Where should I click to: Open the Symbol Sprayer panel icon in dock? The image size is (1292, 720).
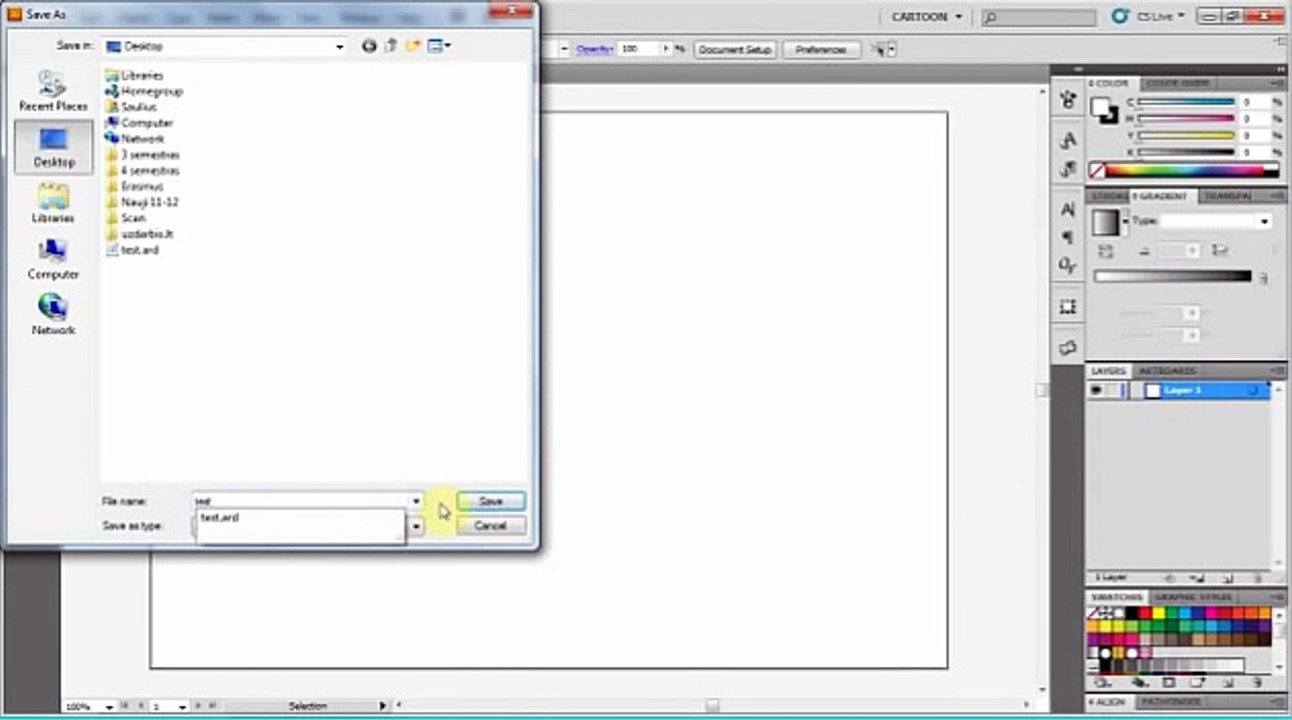coord(1068,98)
